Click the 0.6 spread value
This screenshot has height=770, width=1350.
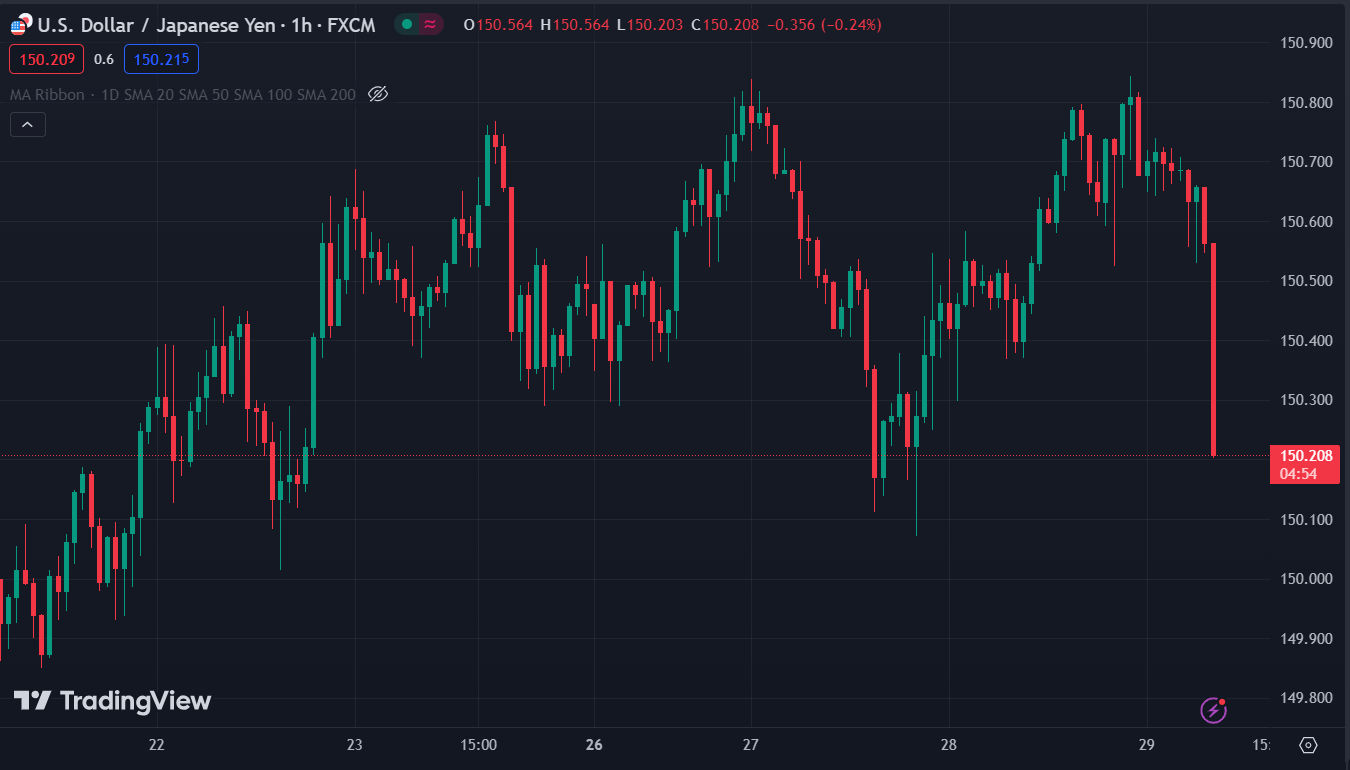pyautogui.click(x=104, y=59)
